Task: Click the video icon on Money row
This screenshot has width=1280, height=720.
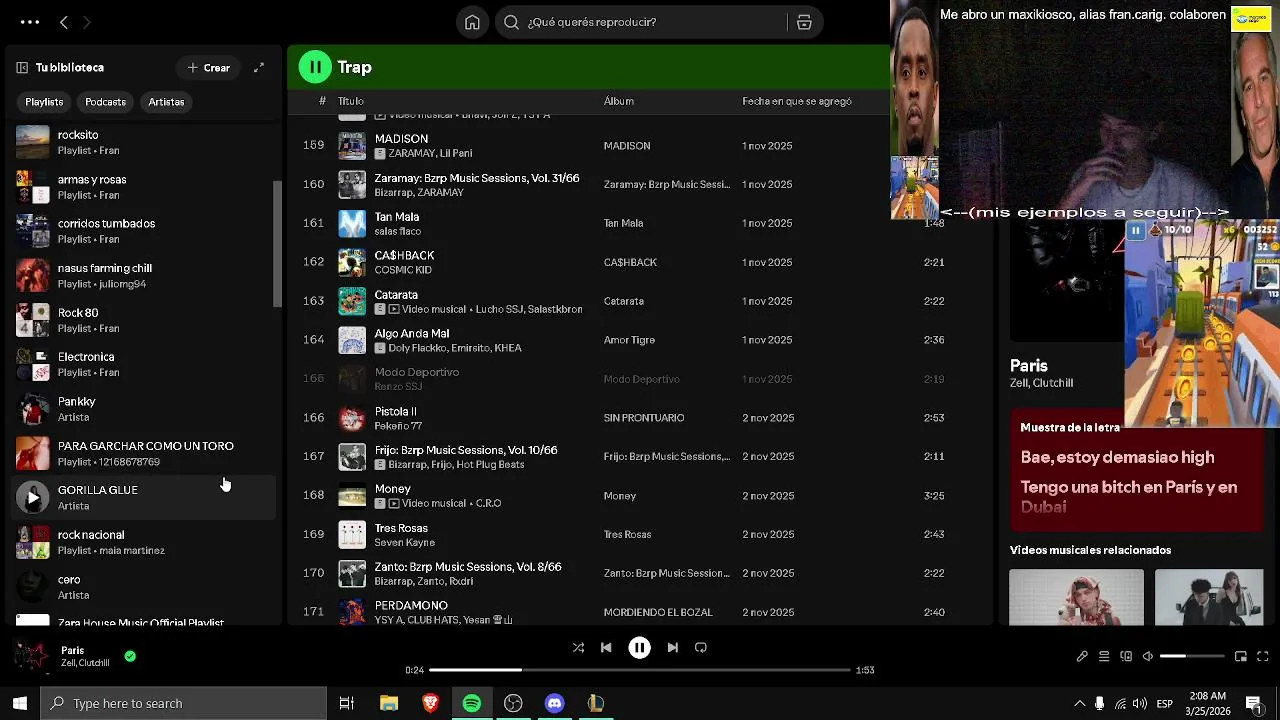Action: [394, 503]
